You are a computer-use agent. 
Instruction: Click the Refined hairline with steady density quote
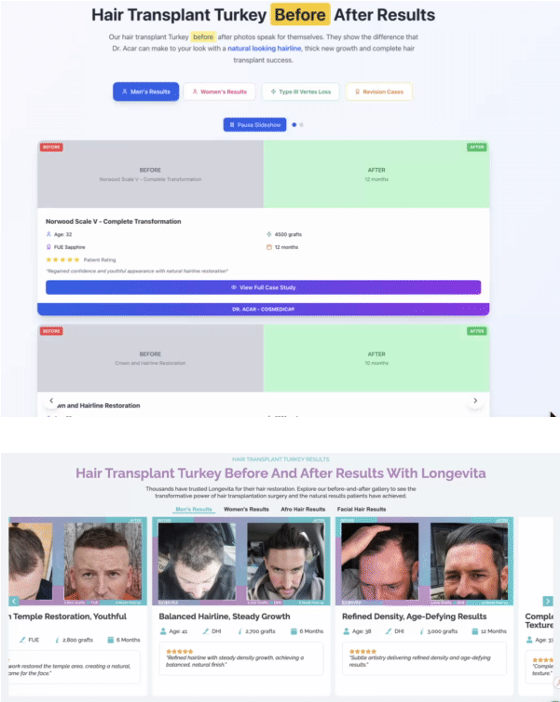[235, 661]
